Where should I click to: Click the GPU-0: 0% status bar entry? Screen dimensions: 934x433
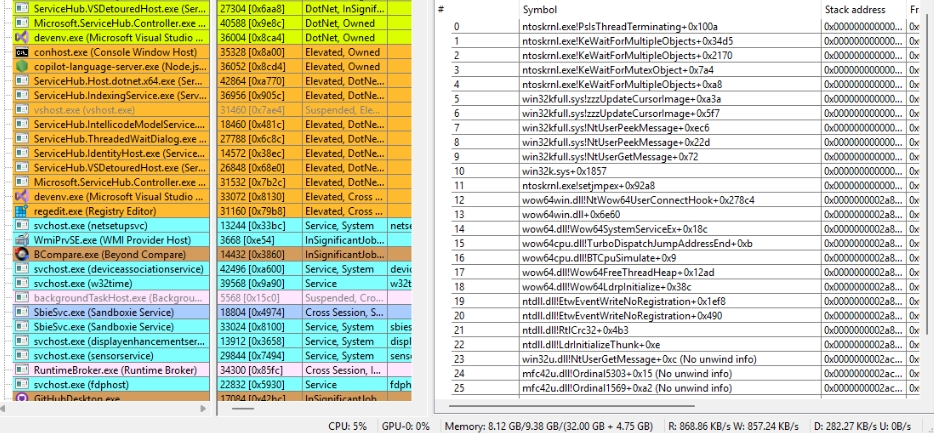point(406,426)
